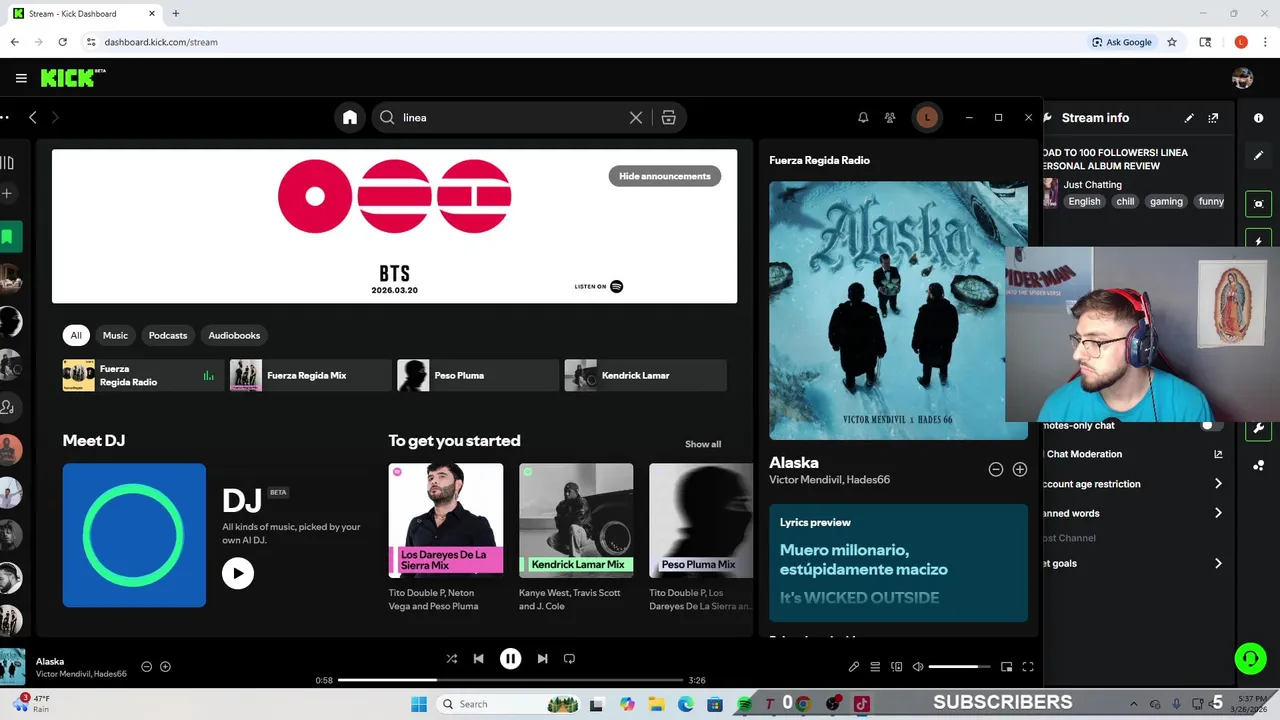Open the Lyrics preview card

tap(898, 563)
